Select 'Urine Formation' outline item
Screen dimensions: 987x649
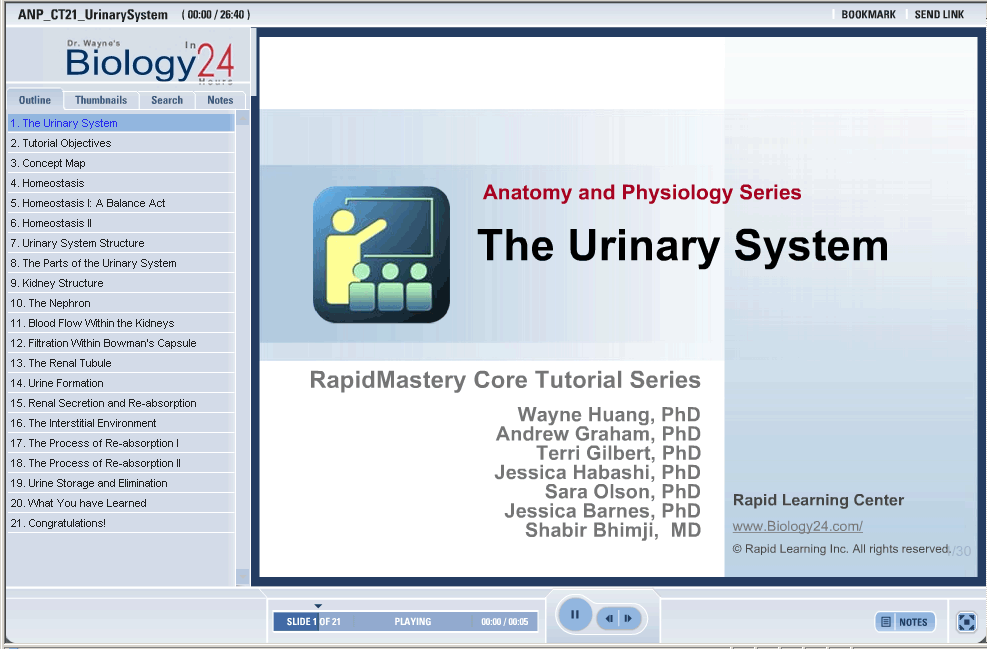(65, 383)
